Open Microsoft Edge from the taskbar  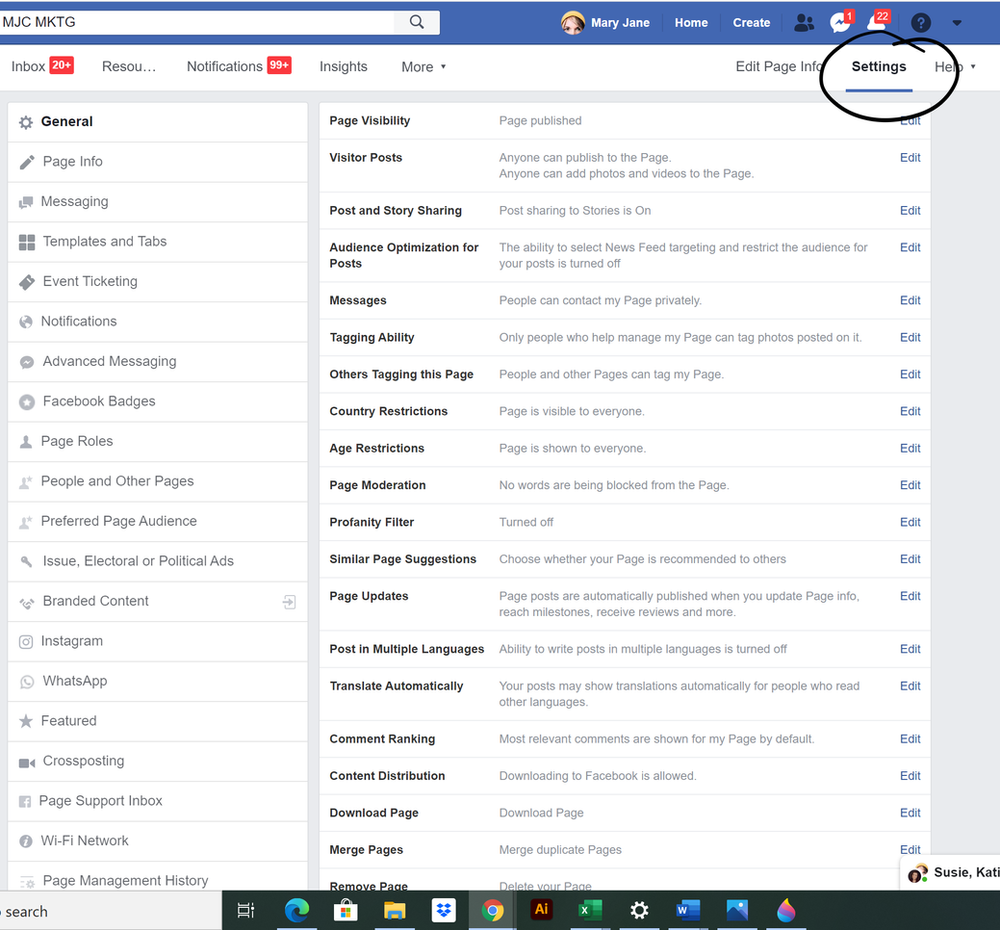click(297, 910)
